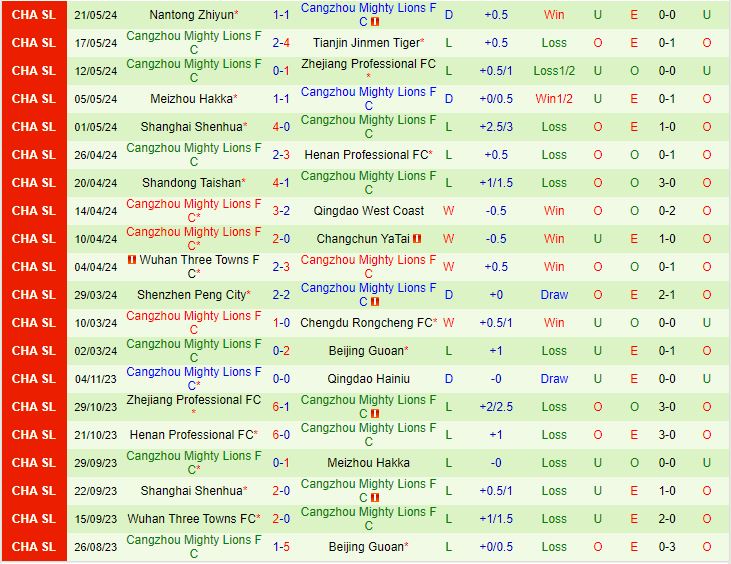Open Qingdao West Coast team link
The height and width of the screenshot is (564, 731).
click(x=369, y=211)
